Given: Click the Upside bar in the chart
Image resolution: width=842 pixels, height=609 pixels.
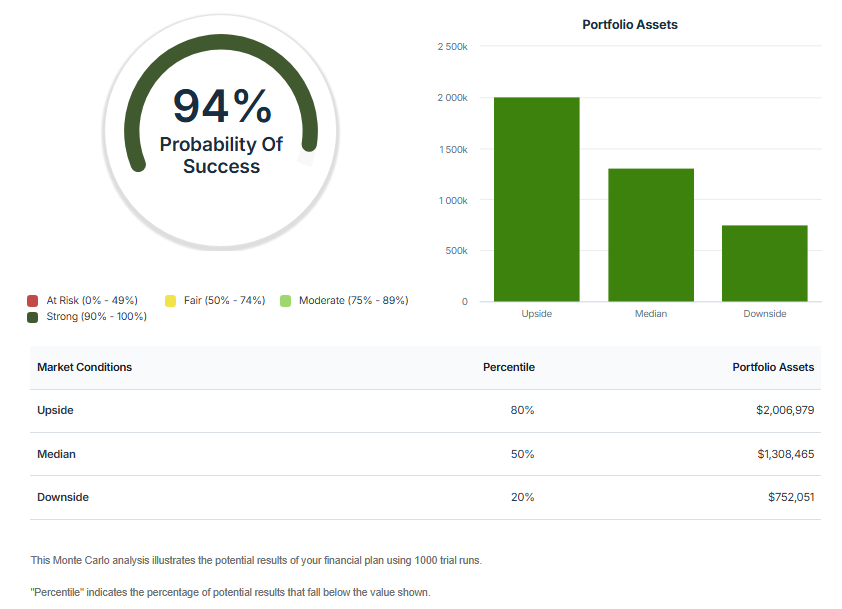Looking at the screenshot, I should tap(536, 200).
